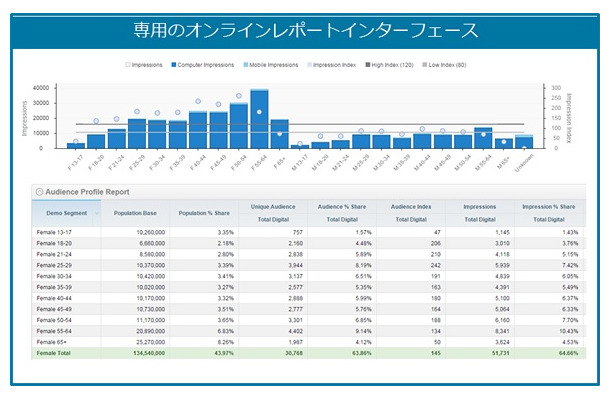Screen dimensions: 610x400
Task: Select the tallest F 55-64 bar
Action: click(259, 119)
